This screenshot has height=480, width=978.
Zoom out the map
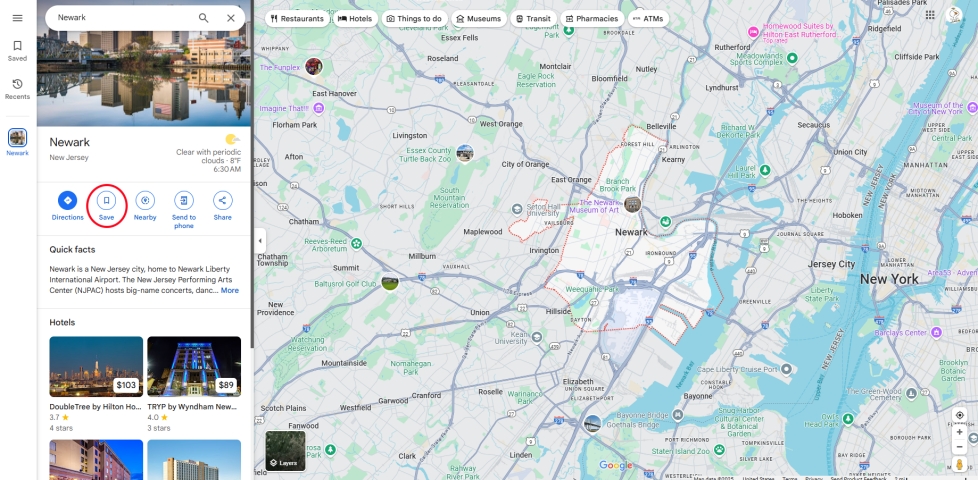(959, 446)
